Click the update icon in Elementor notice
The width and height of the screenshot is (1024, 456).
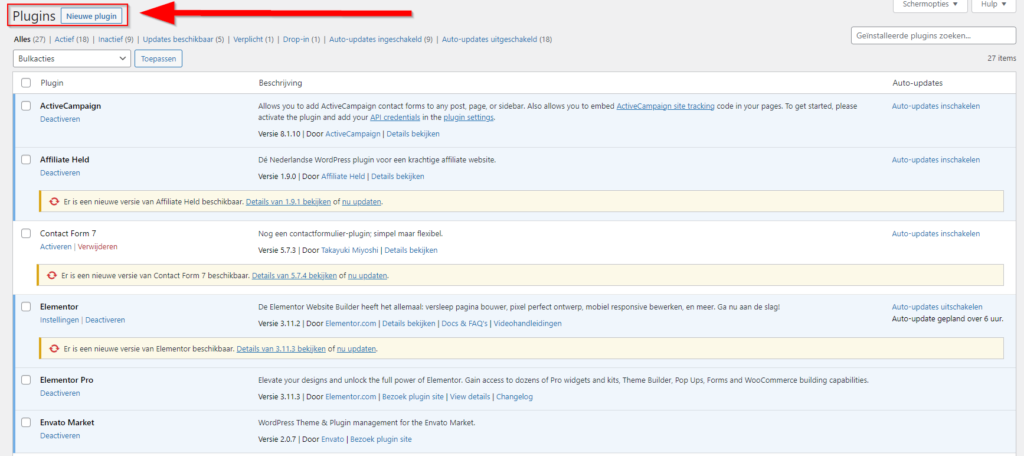click(x=53, y=349)
